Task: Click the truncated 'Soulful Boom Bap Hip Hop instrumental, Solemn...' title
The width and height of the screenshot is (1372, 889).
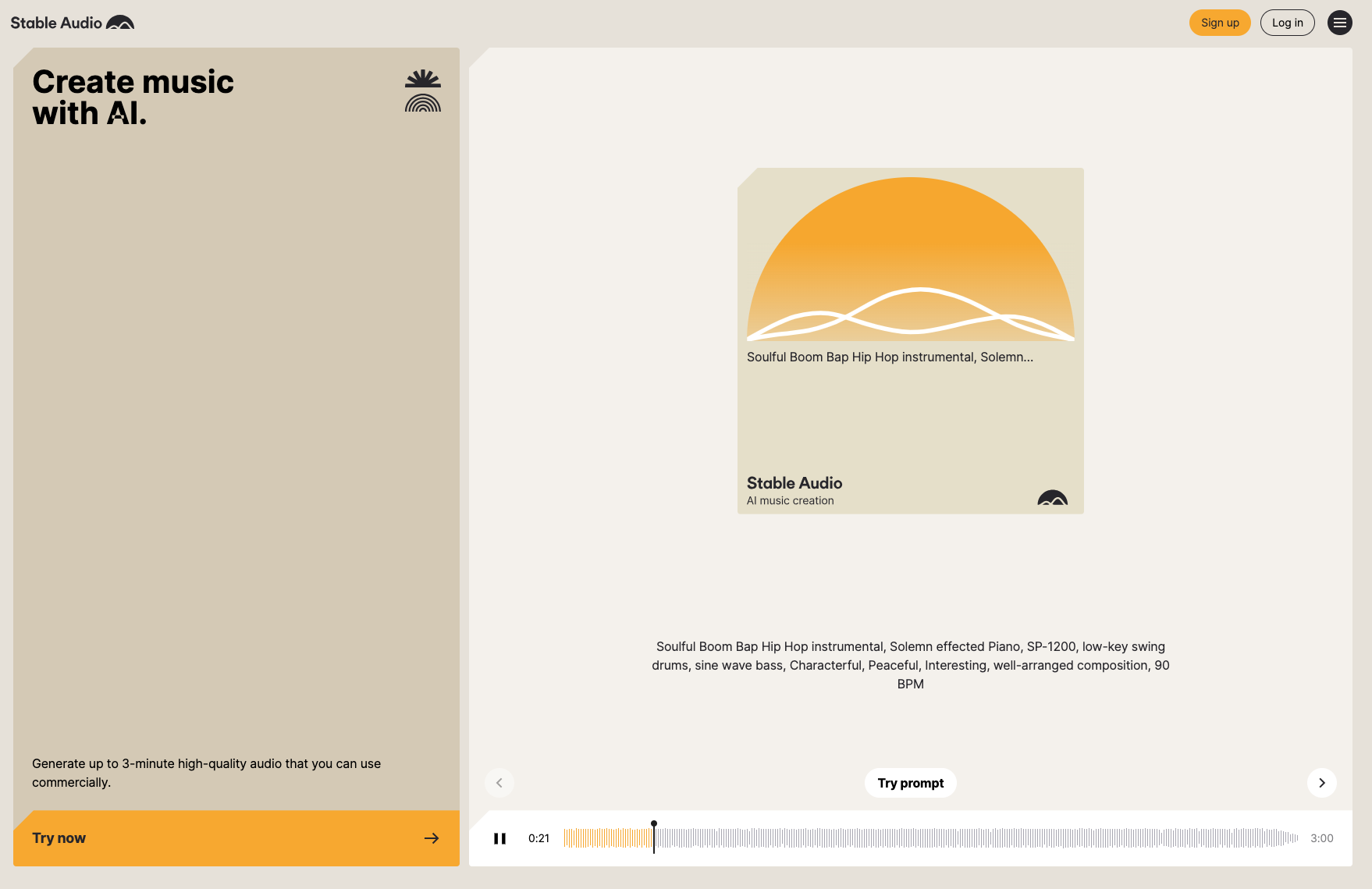Action: click(x=890, y=357)
